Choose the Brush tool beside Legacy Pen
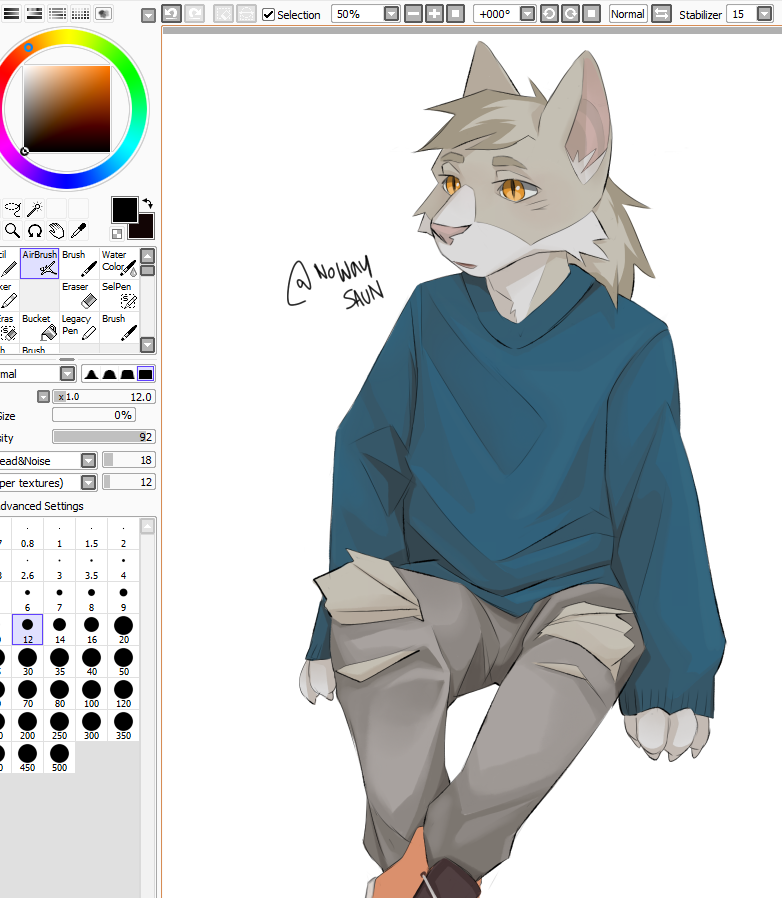782x898 pixels. [x=119, y=328]
